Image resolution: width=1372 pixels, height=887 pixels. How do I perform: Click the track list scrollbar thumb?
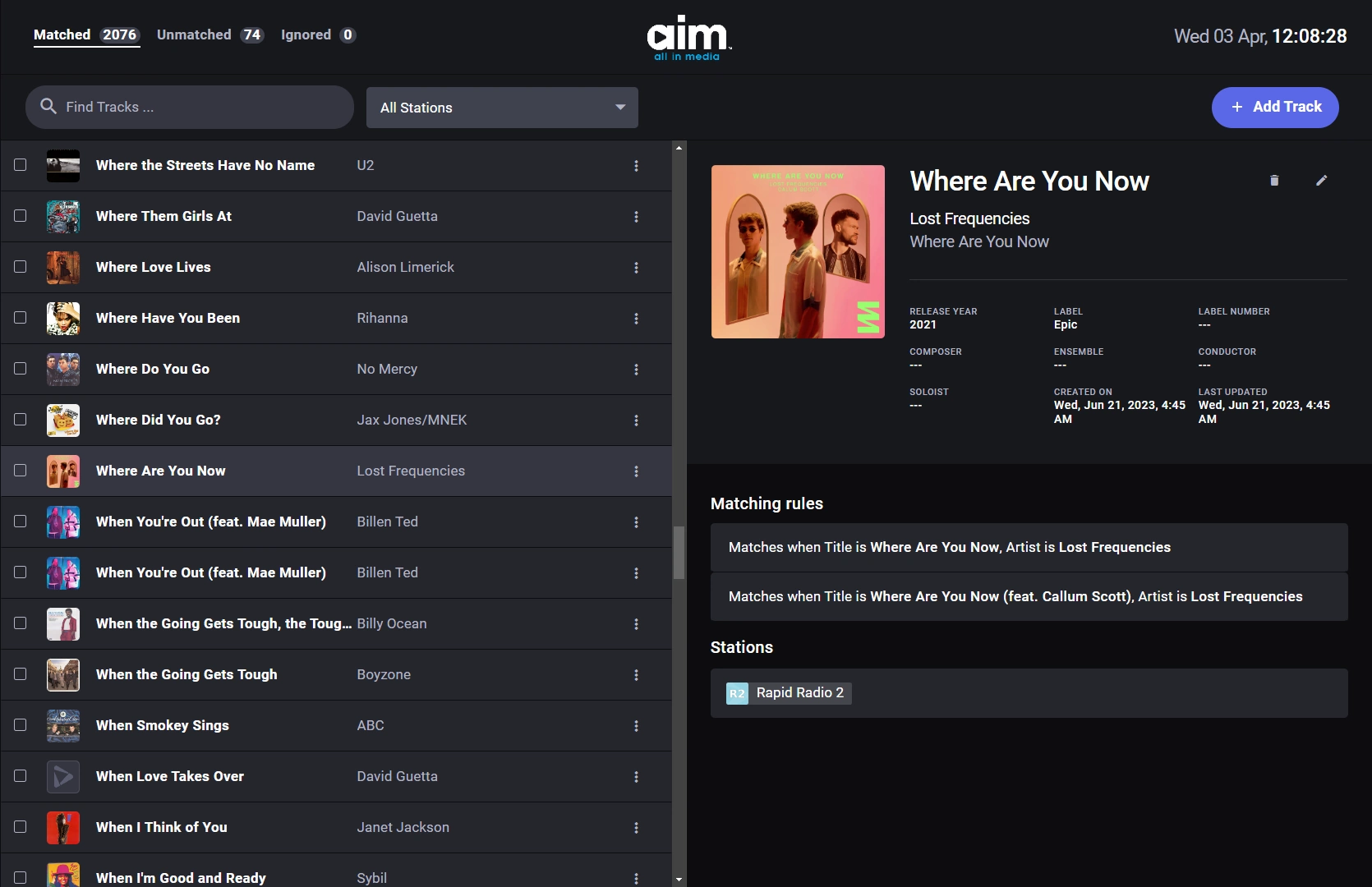679,553
